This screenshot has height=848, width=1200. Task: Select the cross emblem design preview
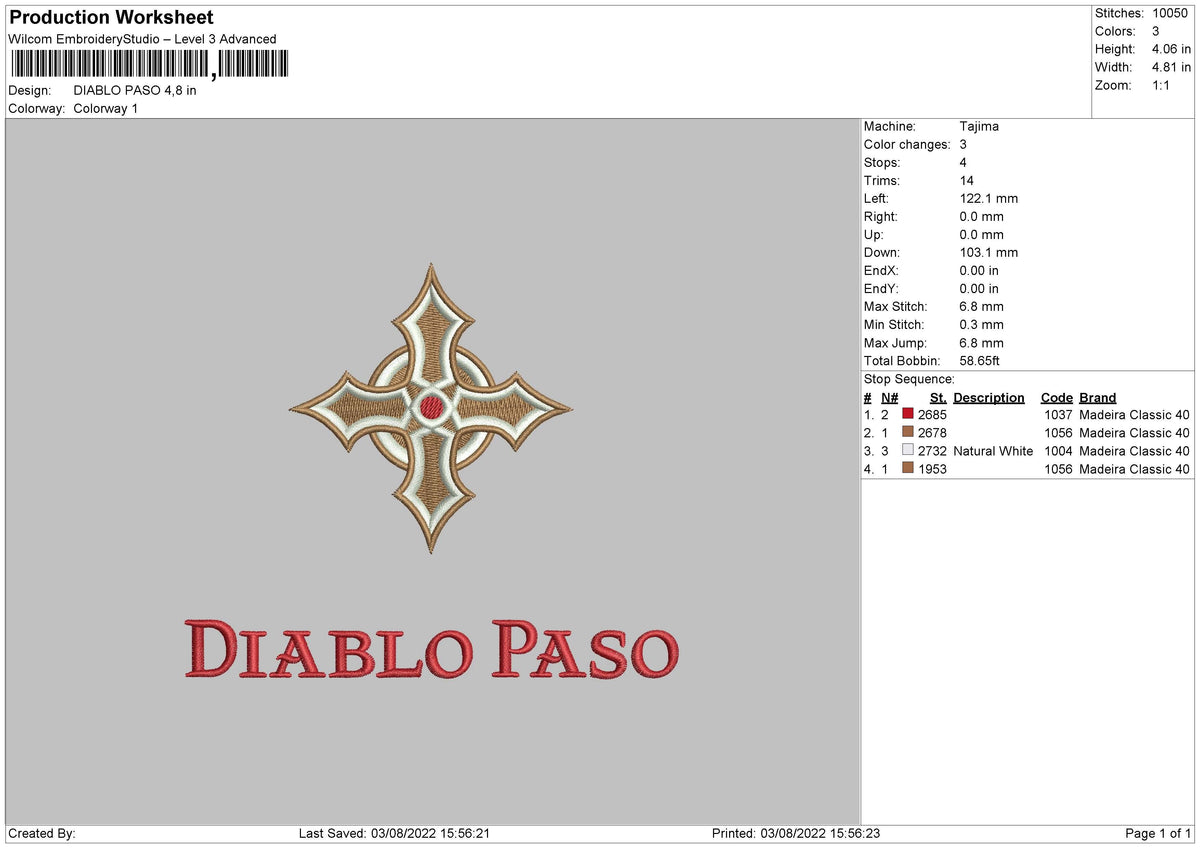click(430, 408)
